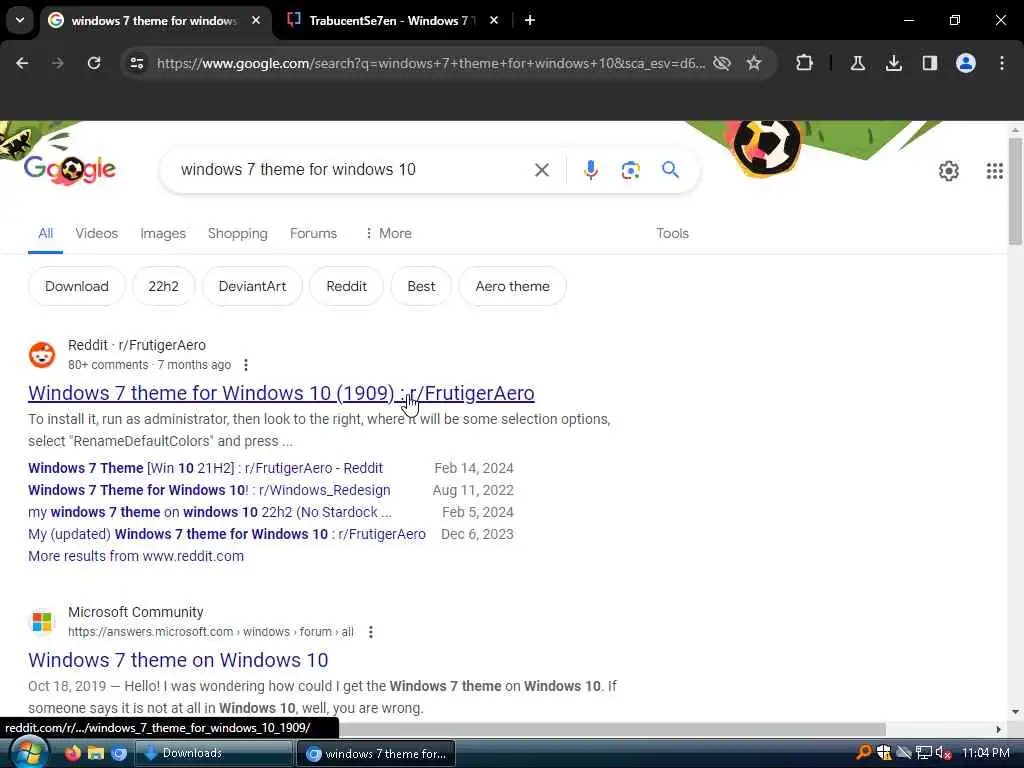1024x768 pixels.
Task: Start a voice search with microphone
Action: coord(590,170)
